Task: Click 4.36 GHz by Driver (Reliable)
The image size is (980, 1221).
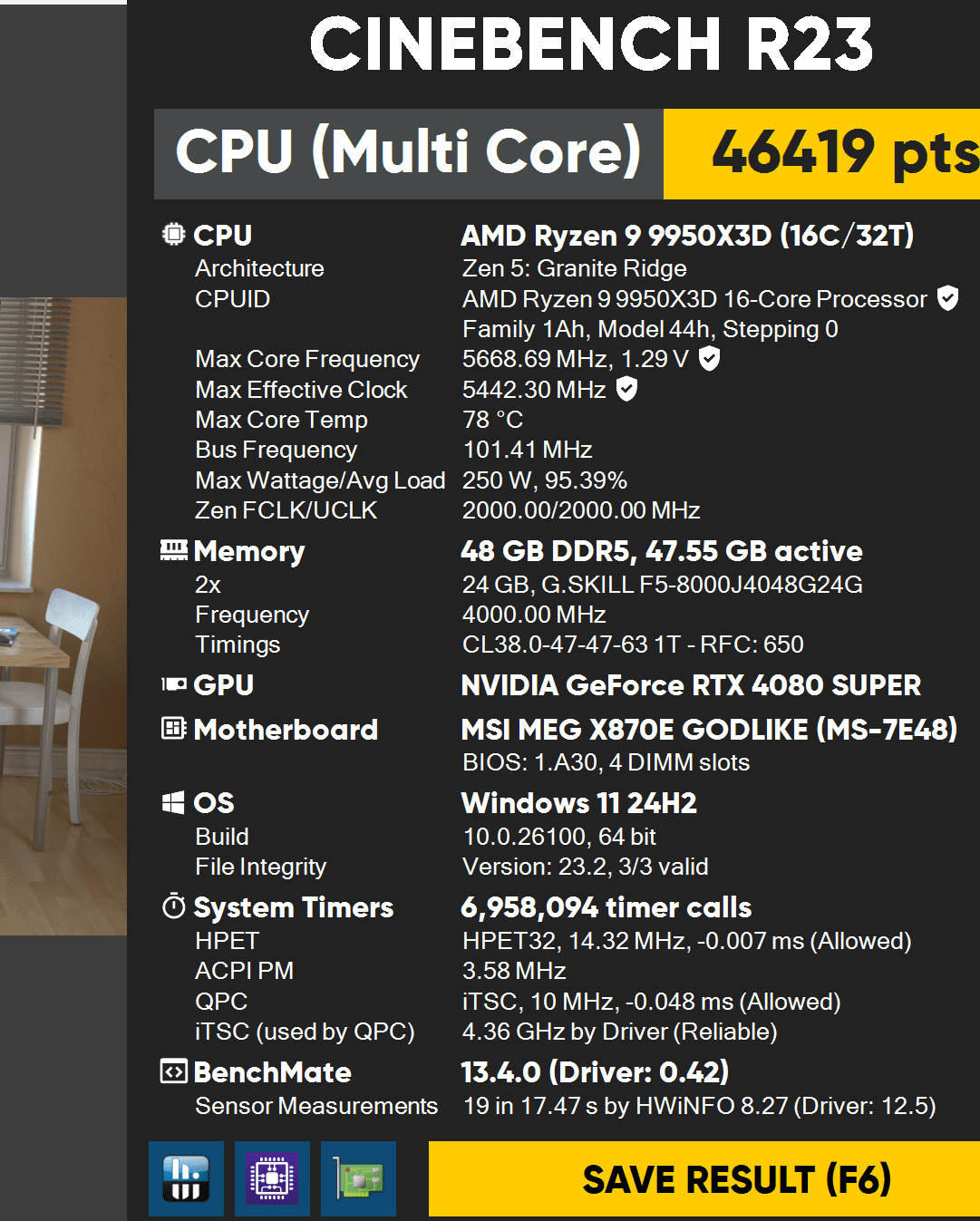Action: [619, 1032]
